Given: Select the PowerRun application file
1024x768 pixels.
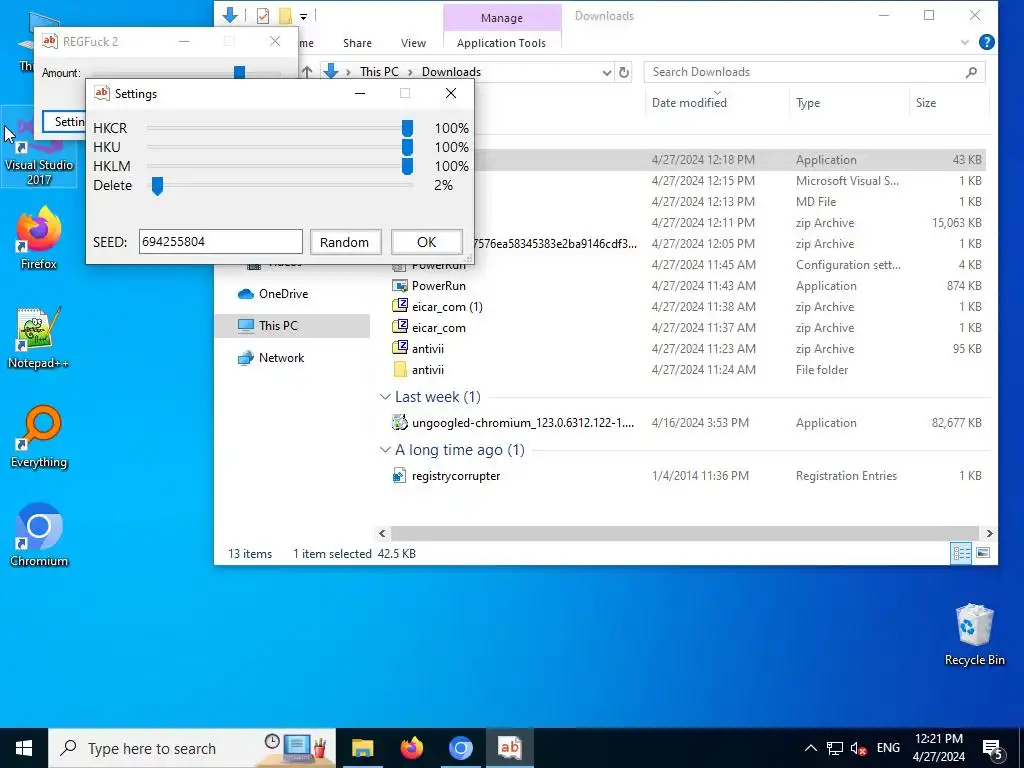Looking at the screenshot, I should coord(438,286).
